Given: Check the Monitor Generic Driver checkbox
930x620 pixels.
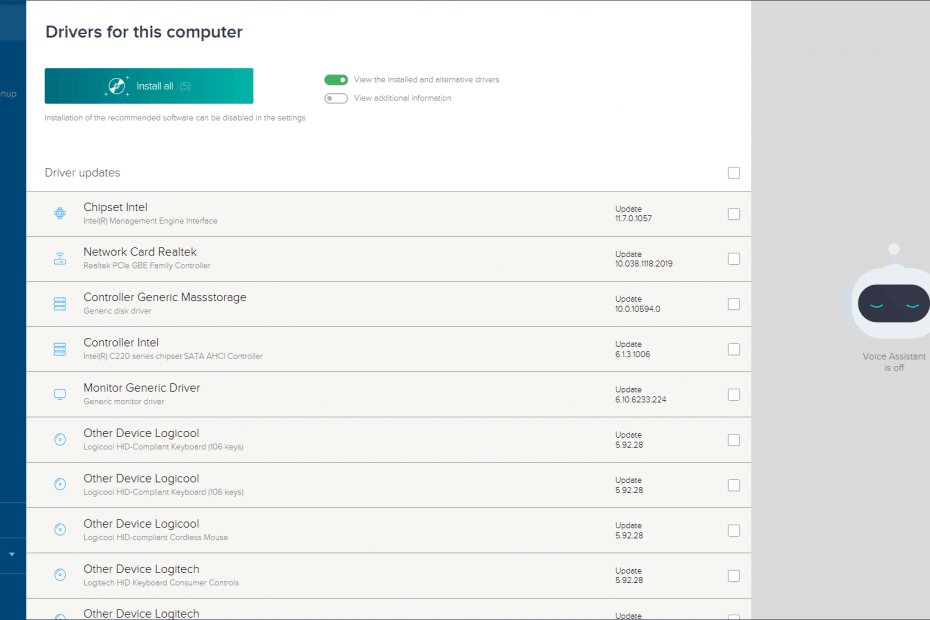Looking at the screenshot, I should (x=734, y=395).
